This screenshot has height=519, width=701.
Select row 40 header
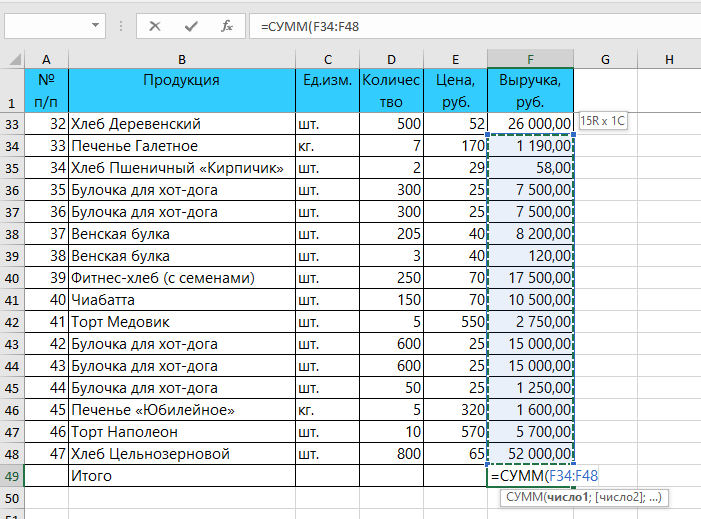pyautogui.click(x=12, y=278)
